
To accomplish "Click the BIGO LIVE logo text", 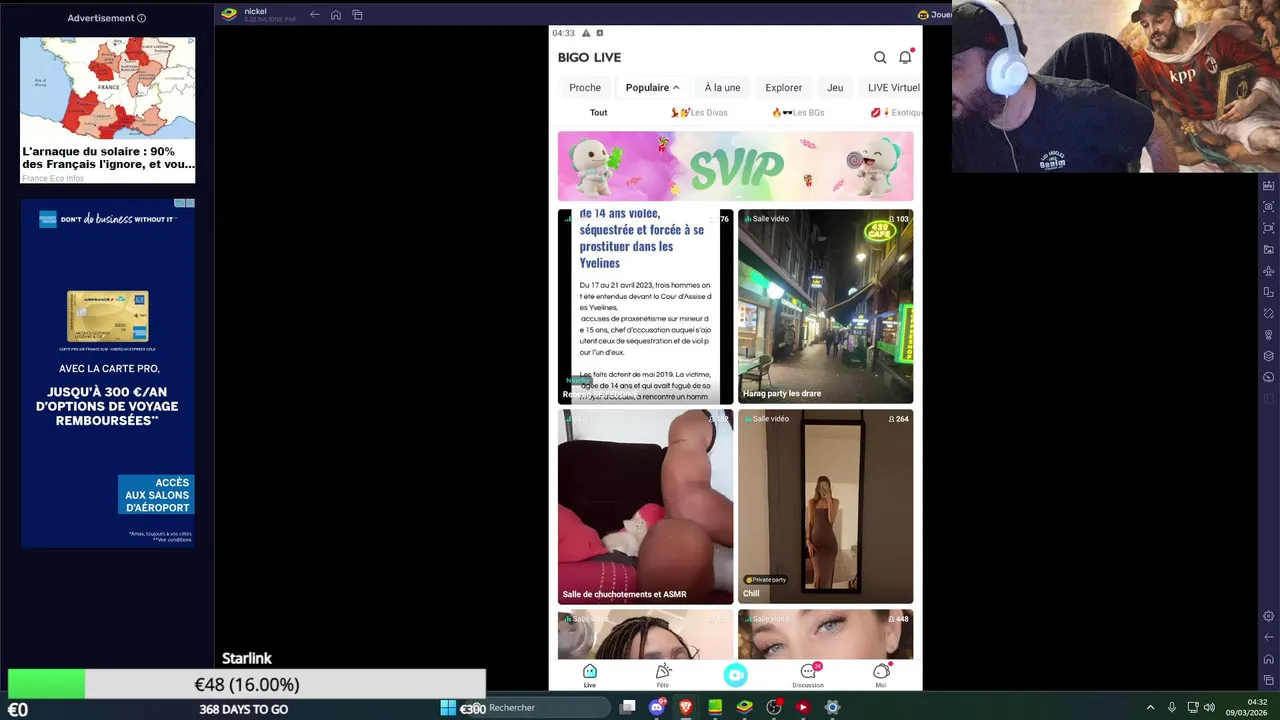I will coord(589,58).
